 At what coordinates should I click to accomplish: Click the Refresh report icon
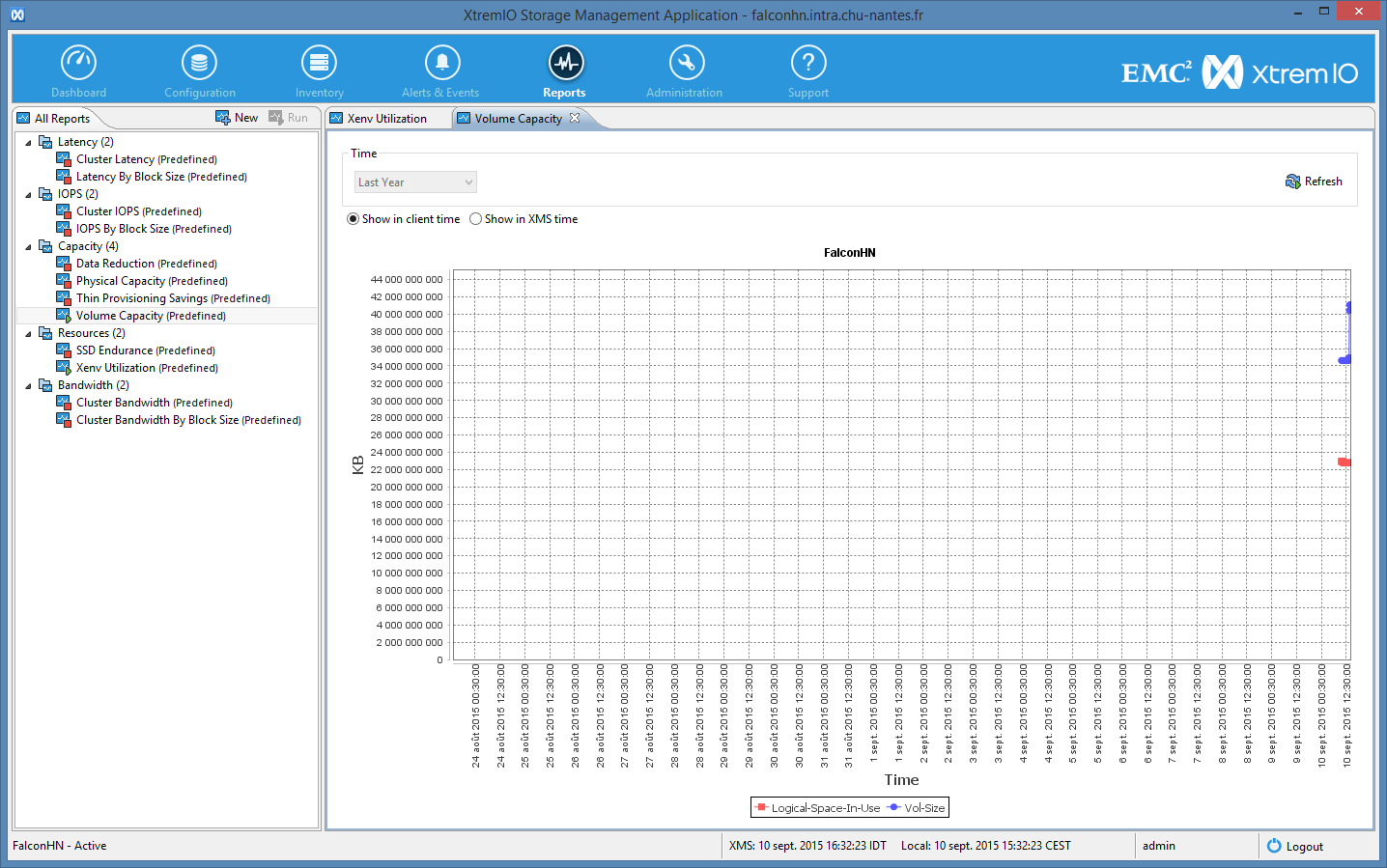coord(1293,182)
